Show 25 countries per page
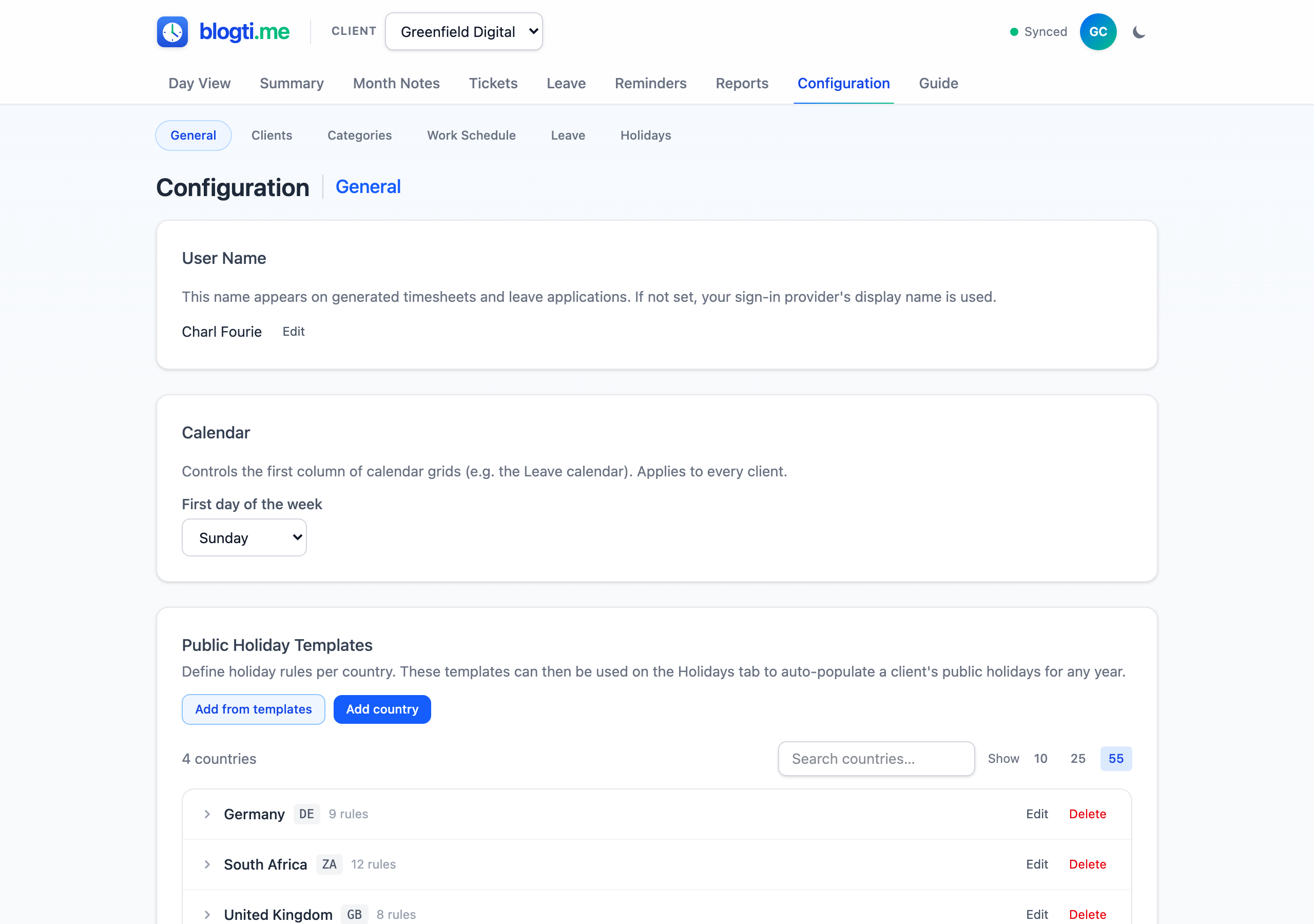The image size is (1314, 924). pyautogui.click(x=1078, y=759)
